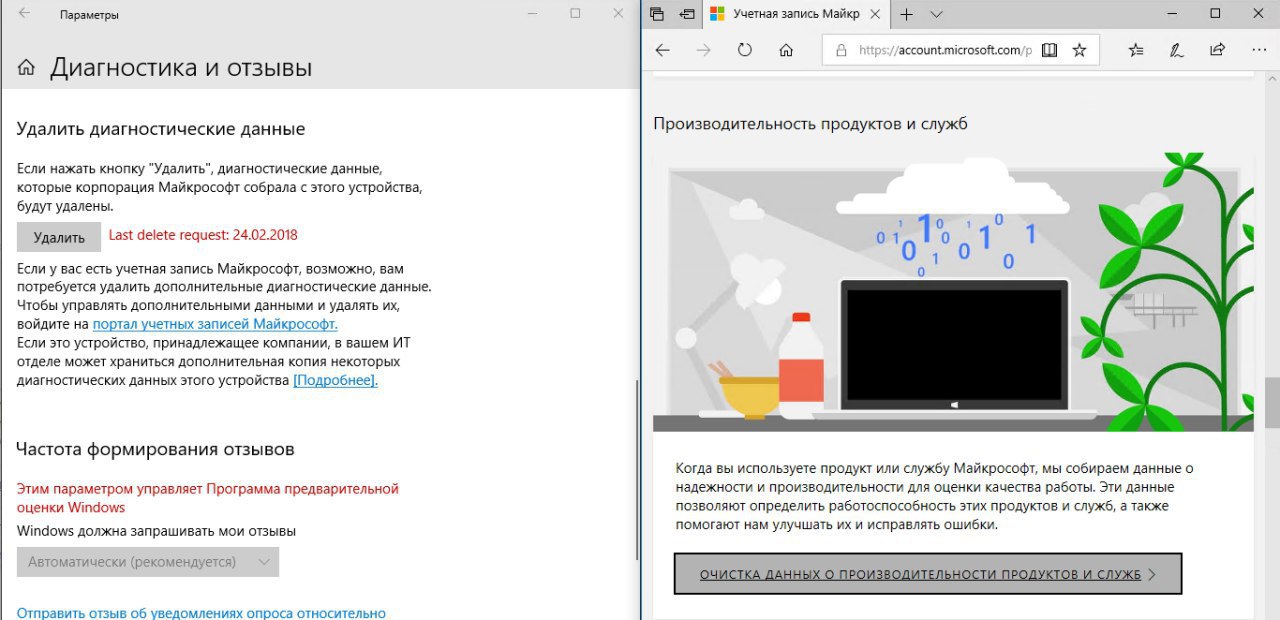
Task: Click the Удалить button
Action: [59, 237]
